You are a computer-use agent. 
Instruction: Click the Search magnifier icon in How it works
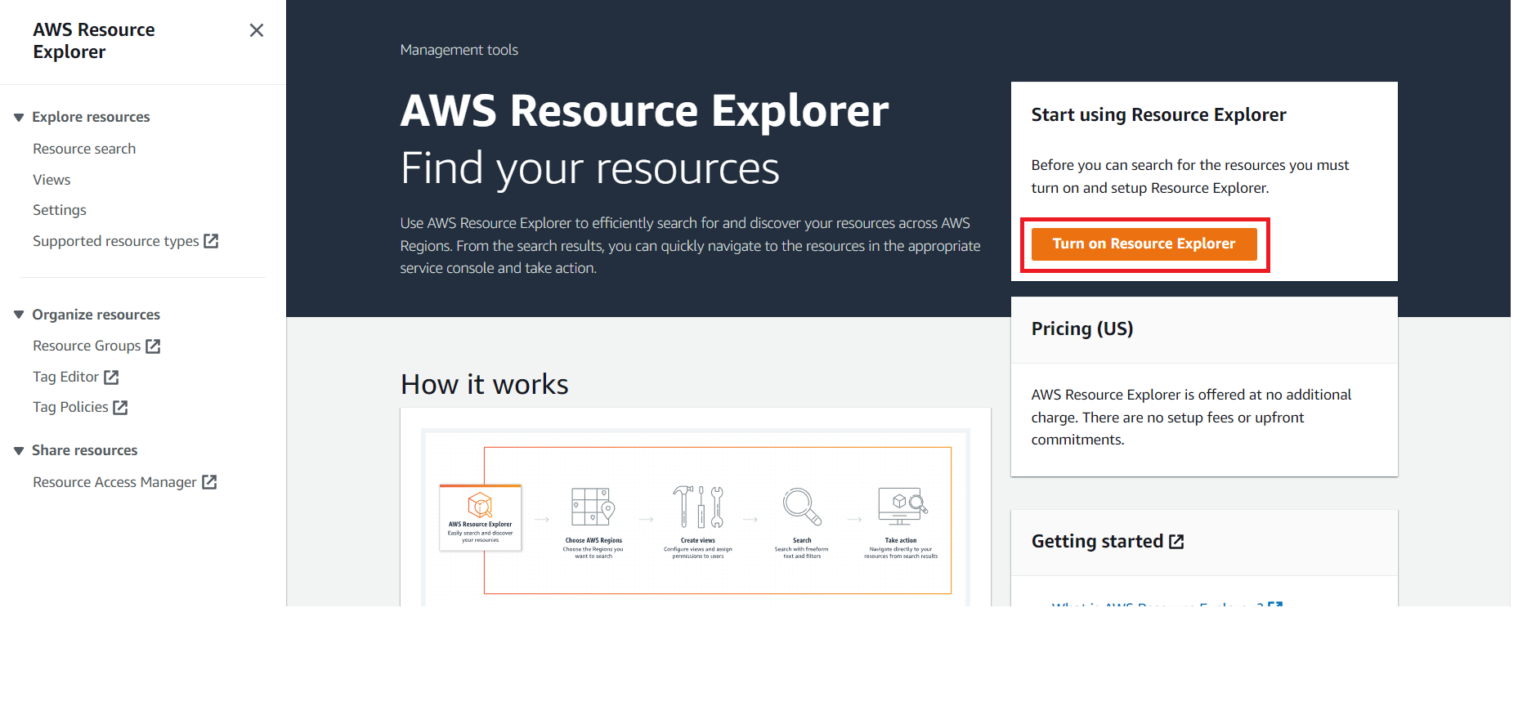click(800, 506)
